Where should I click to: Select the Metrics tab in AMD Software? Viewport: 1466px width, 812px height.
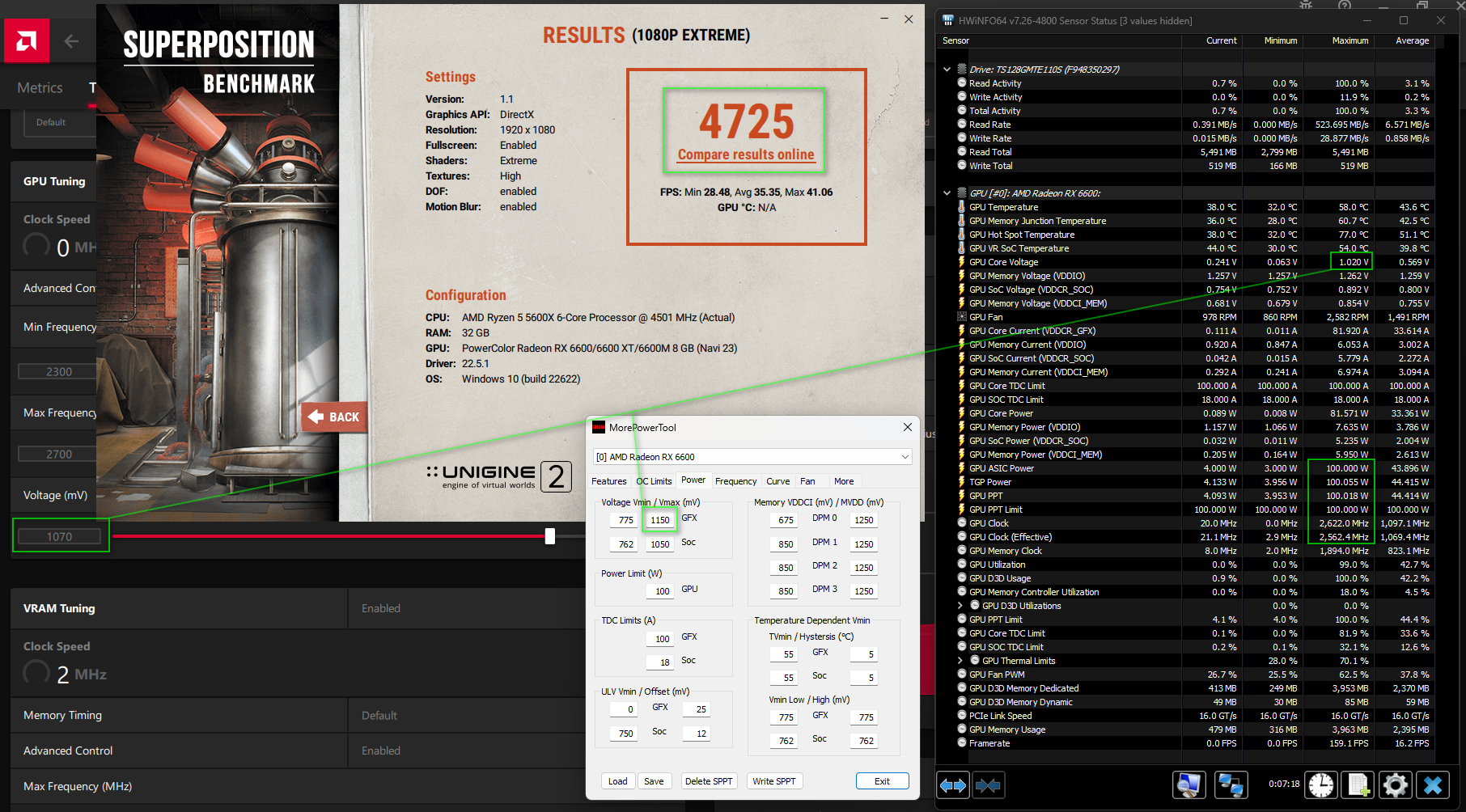(x=40, y=87)
